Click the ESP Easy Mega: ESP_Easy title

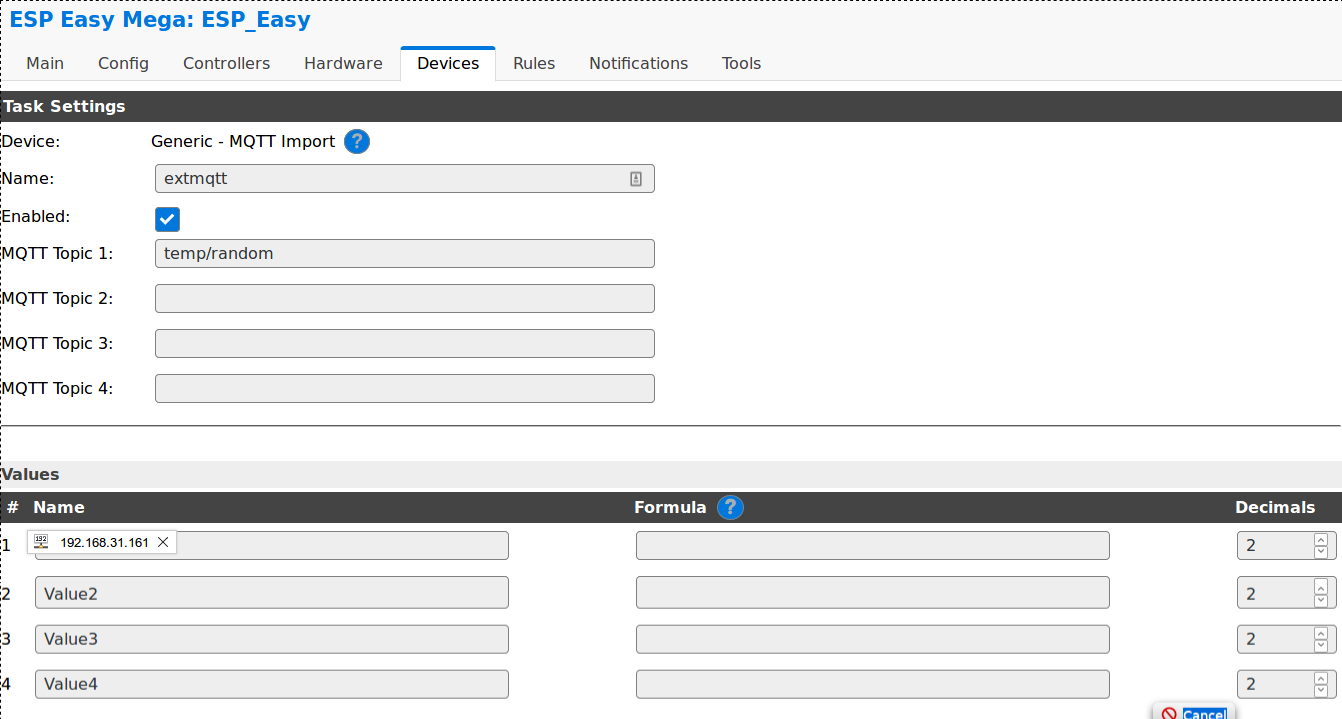[x=160, y=19]
